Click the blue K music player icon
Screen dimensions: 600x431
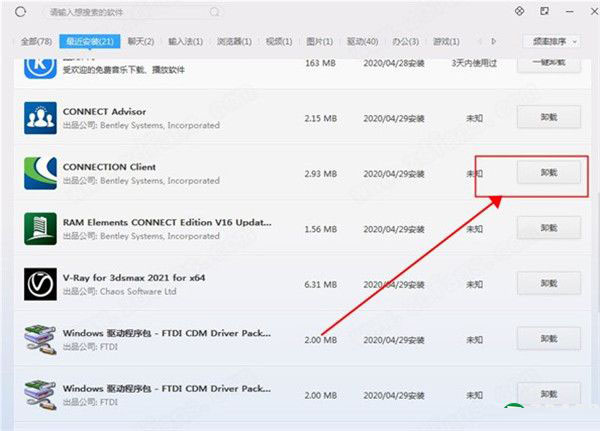point(40,67)
